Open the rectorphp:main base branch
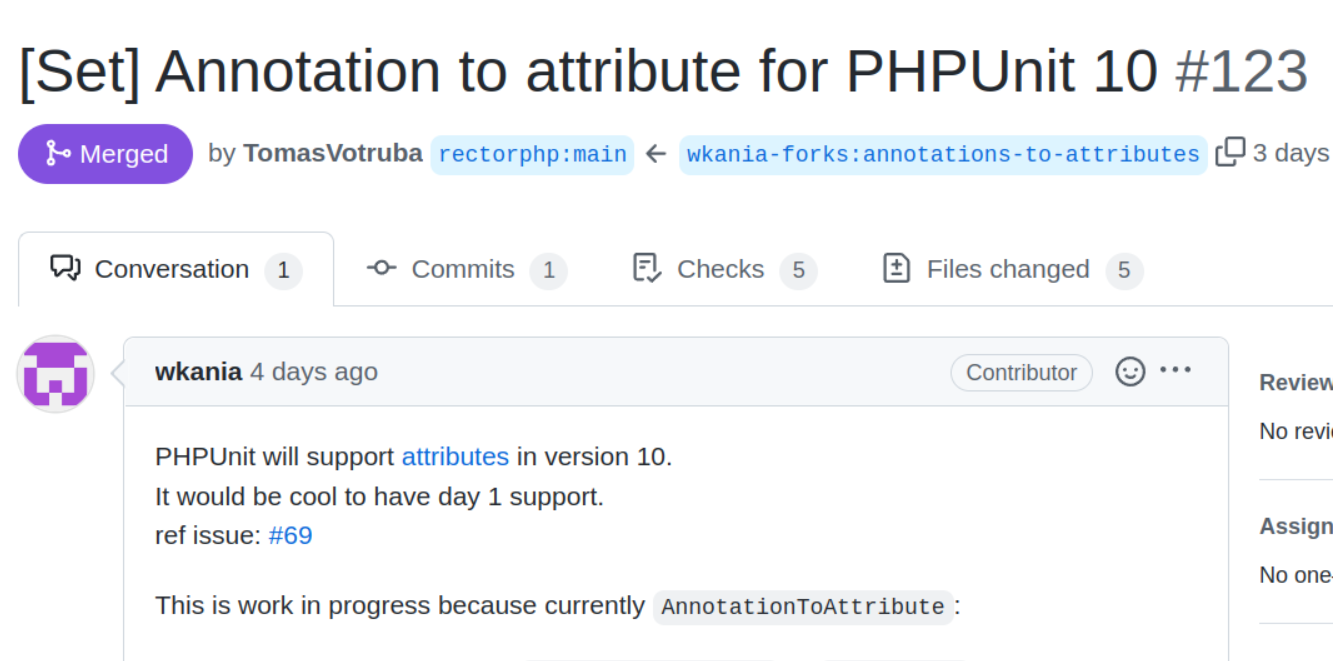 coord(532,154)
